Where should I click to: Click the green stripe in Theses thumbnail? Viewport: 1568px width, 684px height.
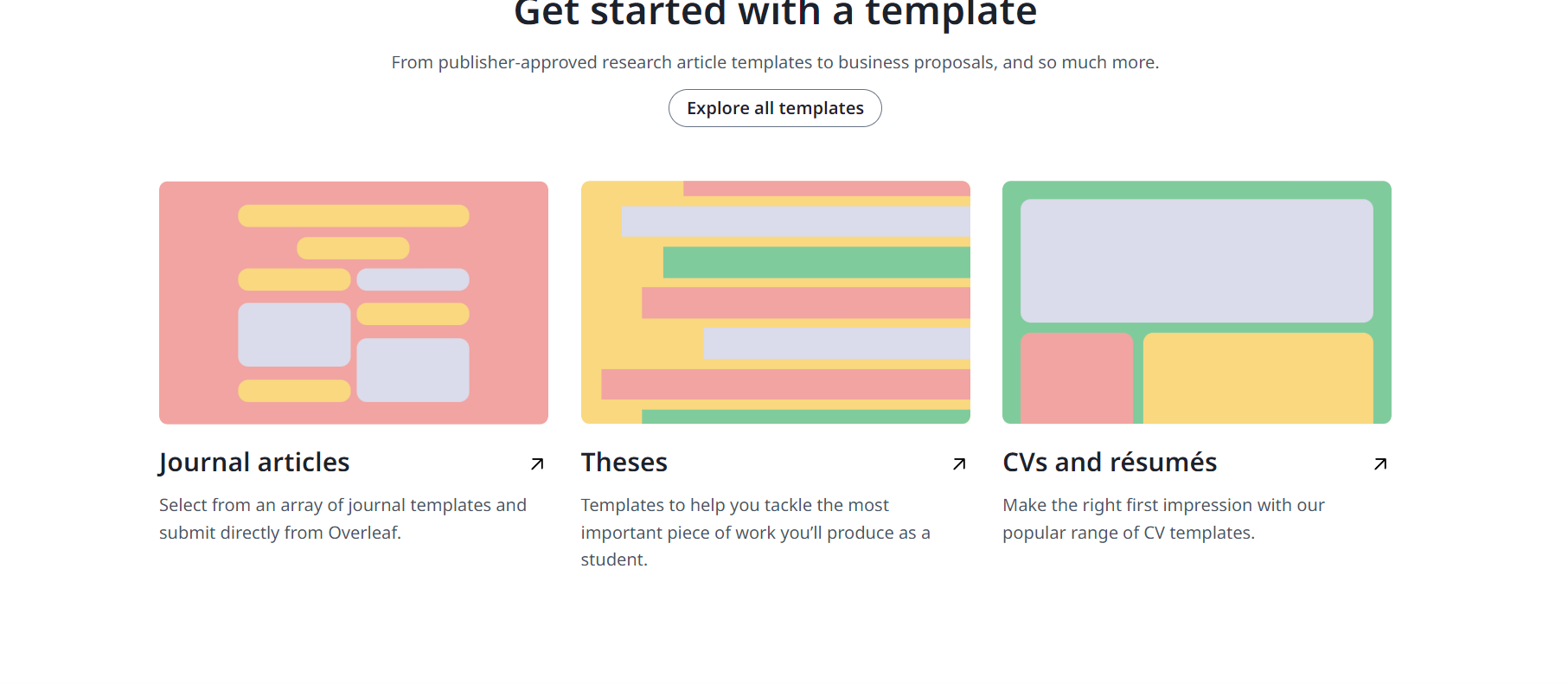click(x=816, y=262)
